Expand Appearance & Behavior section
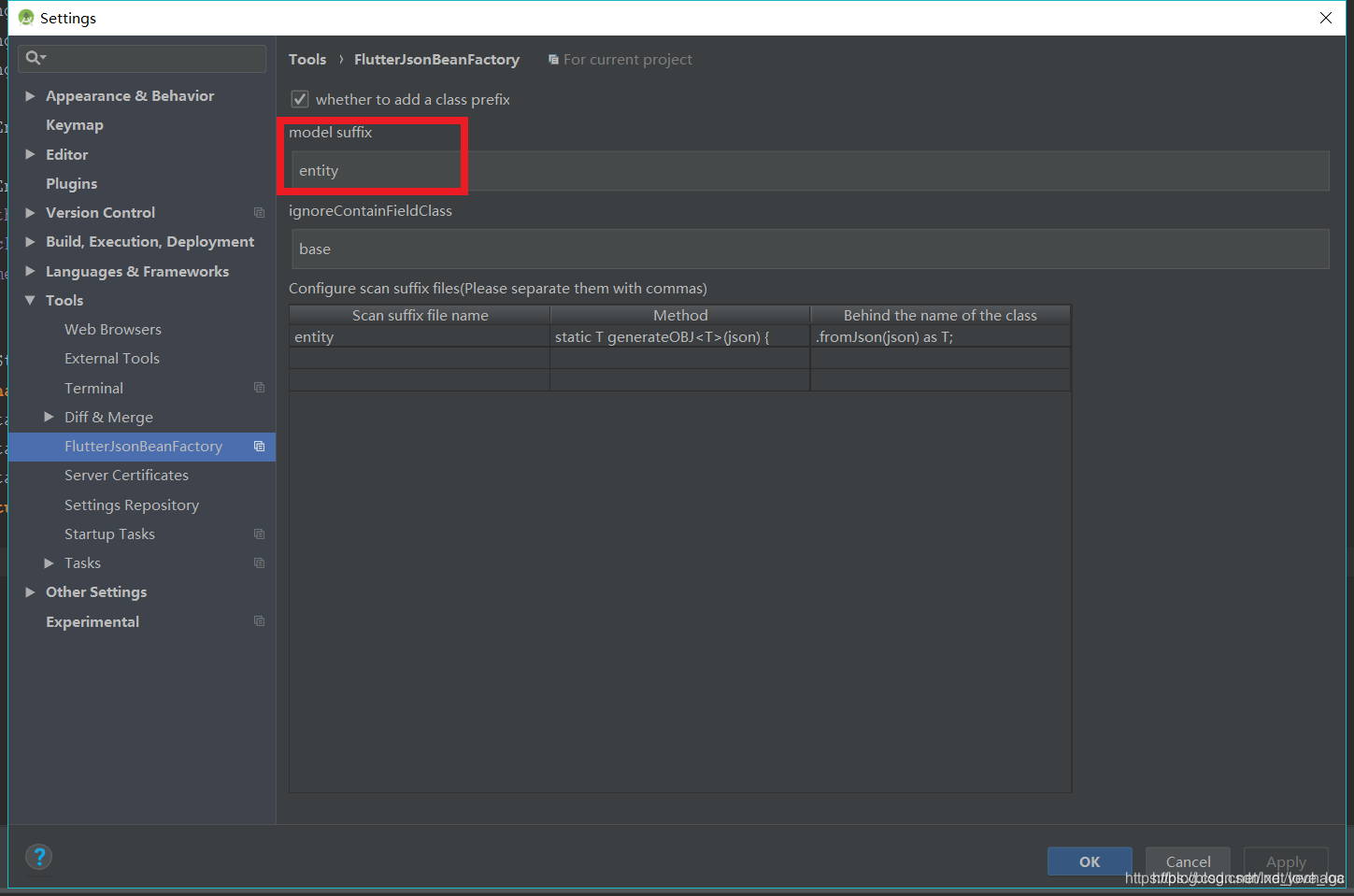This screenshot has height=896, width=1354. point(30,96)
